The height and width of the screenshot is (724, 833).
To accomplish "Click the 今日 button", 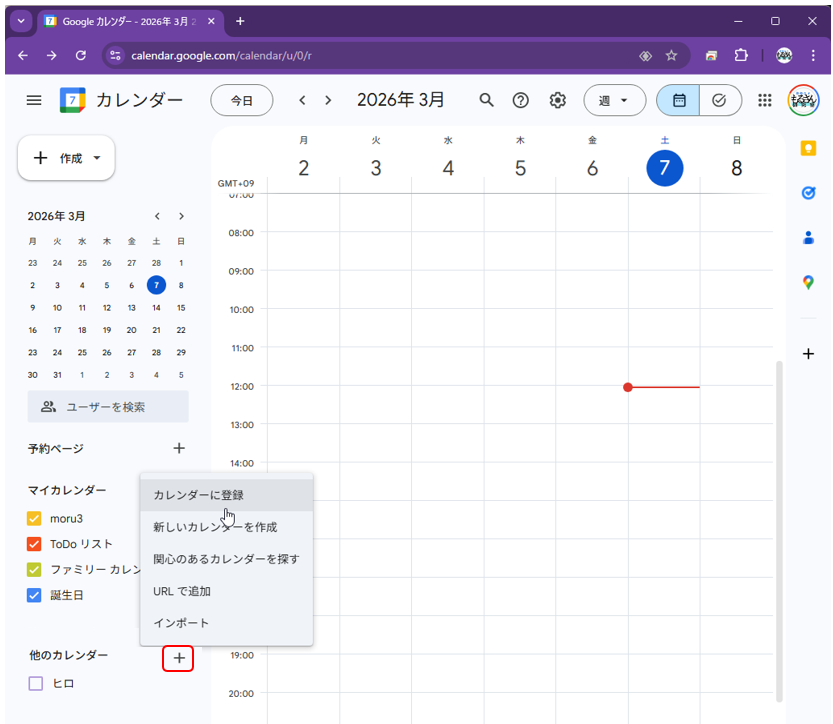I will tap(242, 100).
